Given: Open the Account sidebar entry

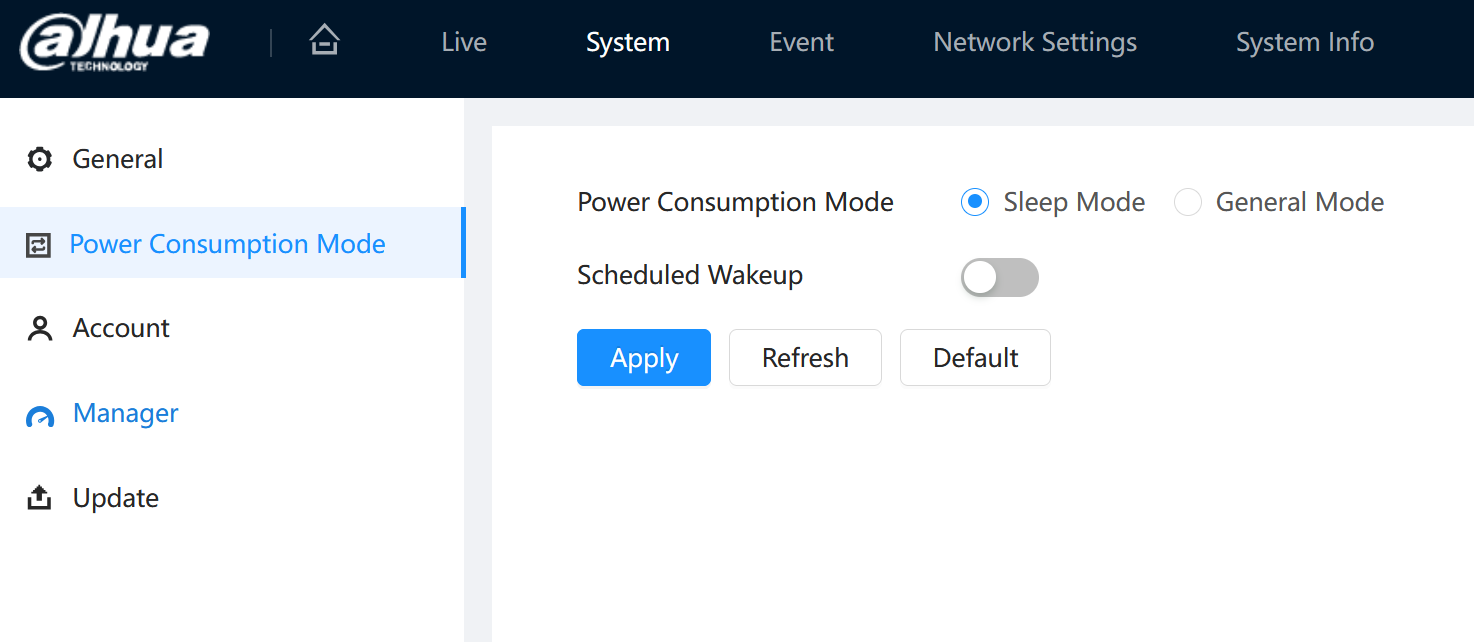Looking at the screenshot, I should pyautogui.click(x=232, y=329).
